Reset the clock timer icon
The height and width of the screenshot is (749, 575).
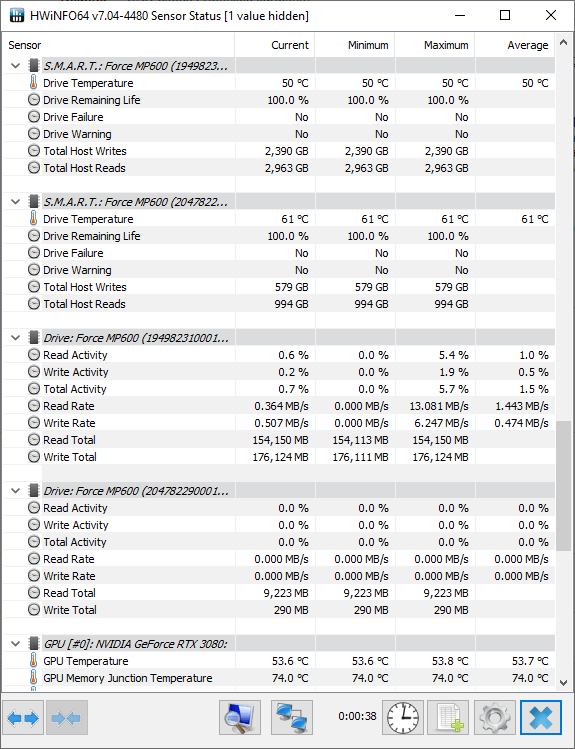click(403, 717)
